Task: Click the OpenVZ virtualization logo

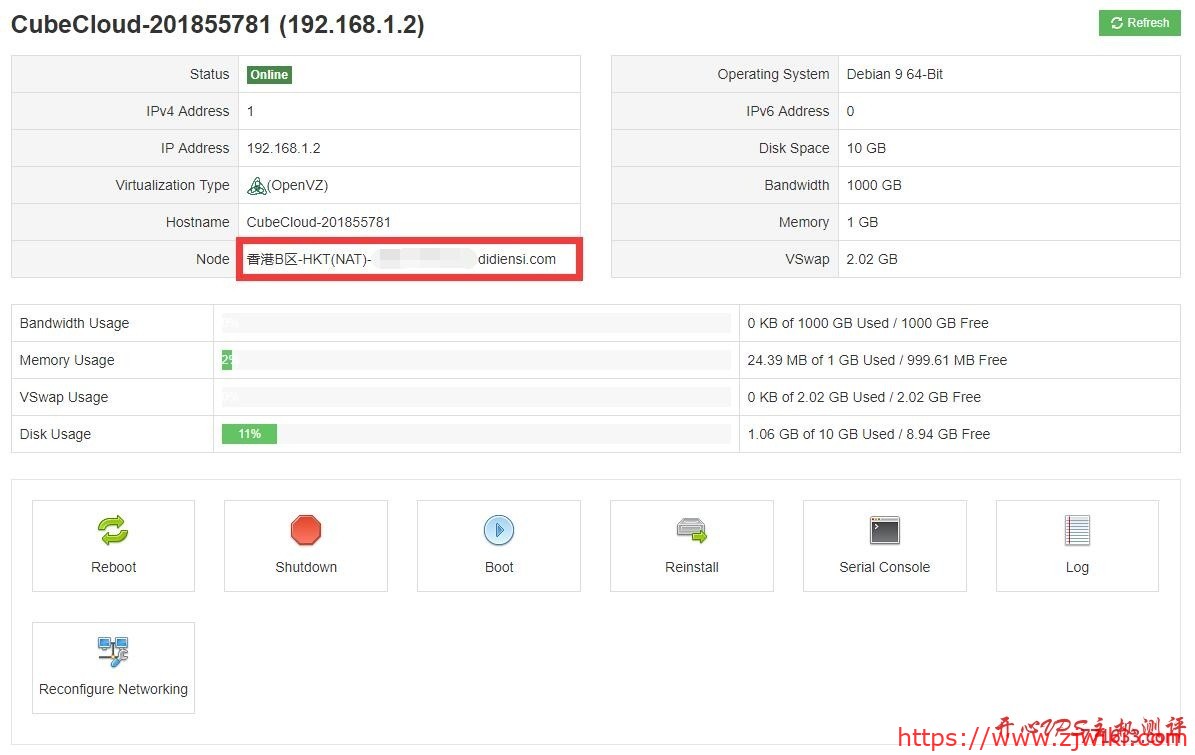Action: click(x=257, y=186)
